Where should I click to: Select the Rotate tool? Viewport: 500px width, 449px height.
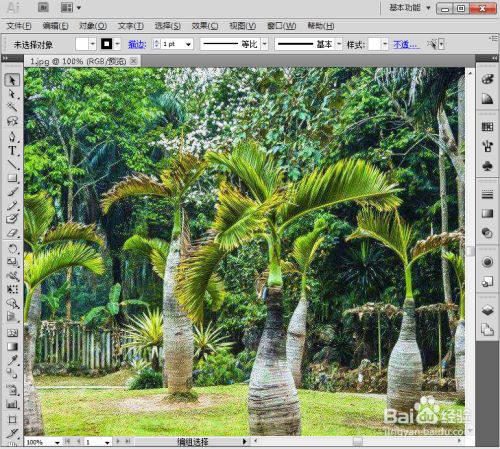point(12,249)
